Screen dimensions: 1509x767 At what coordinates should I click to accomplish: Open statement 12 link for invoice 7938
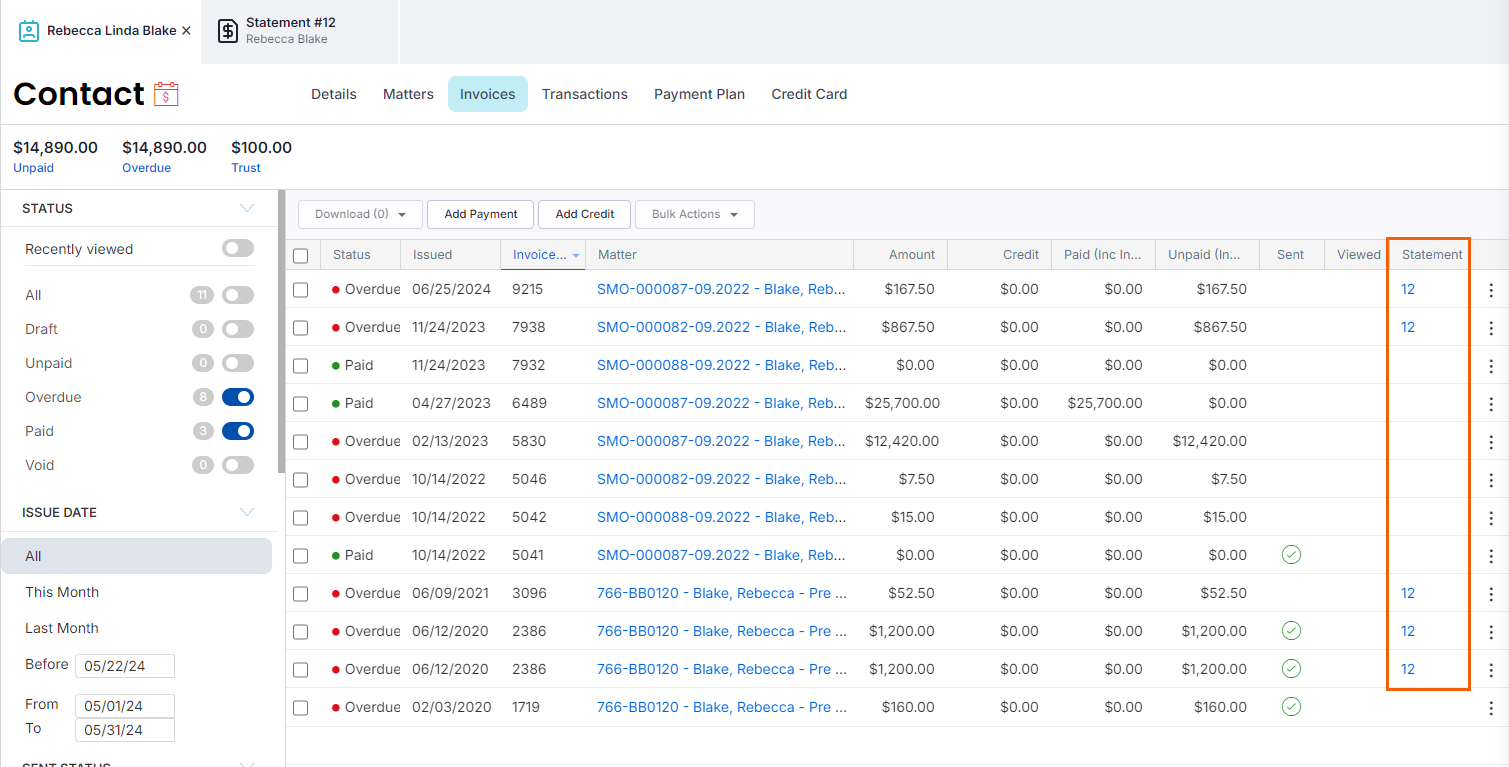pos(1408,327)
